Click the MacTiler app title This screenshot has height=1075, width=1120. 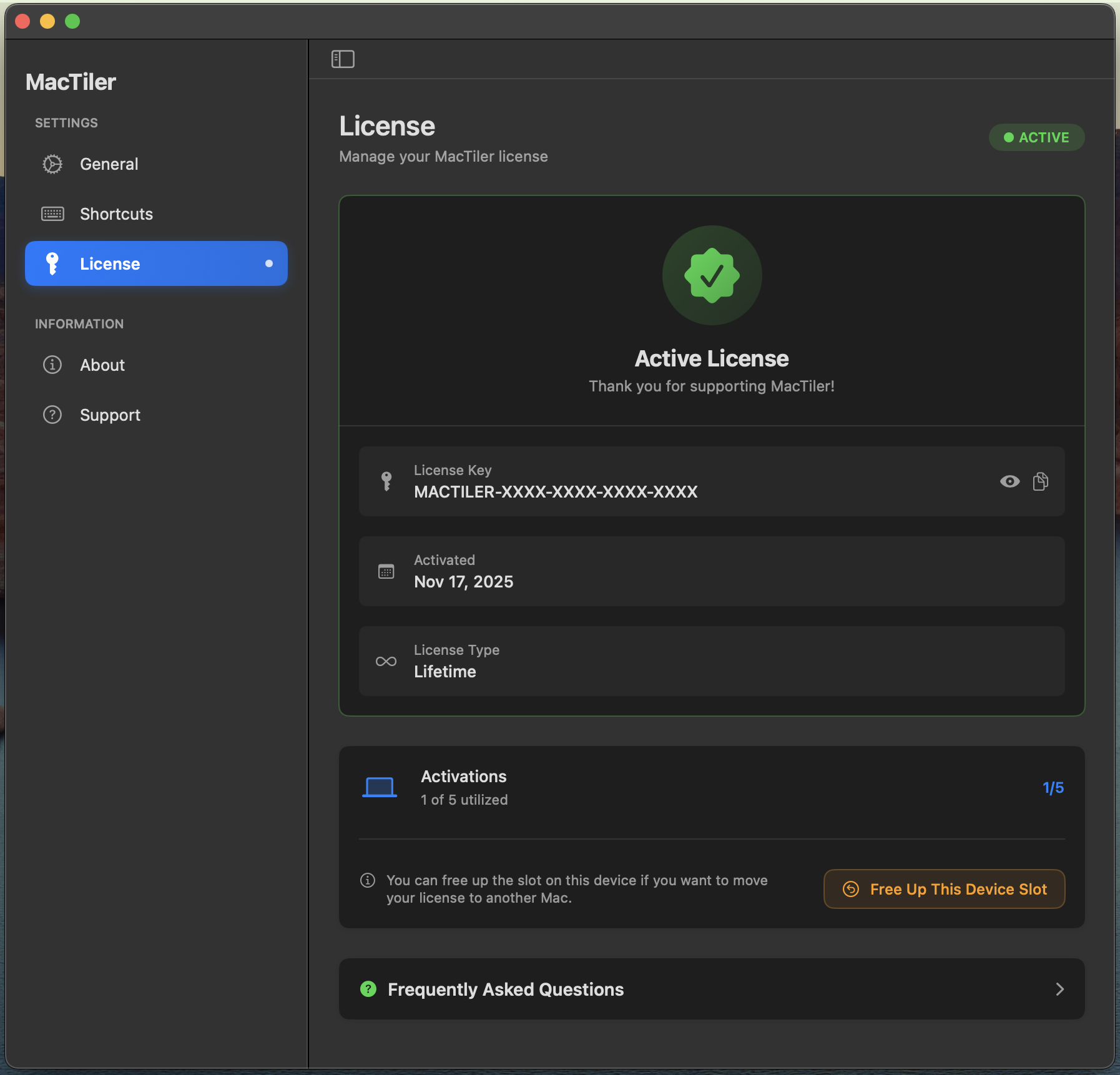click(x=71, y=82)
